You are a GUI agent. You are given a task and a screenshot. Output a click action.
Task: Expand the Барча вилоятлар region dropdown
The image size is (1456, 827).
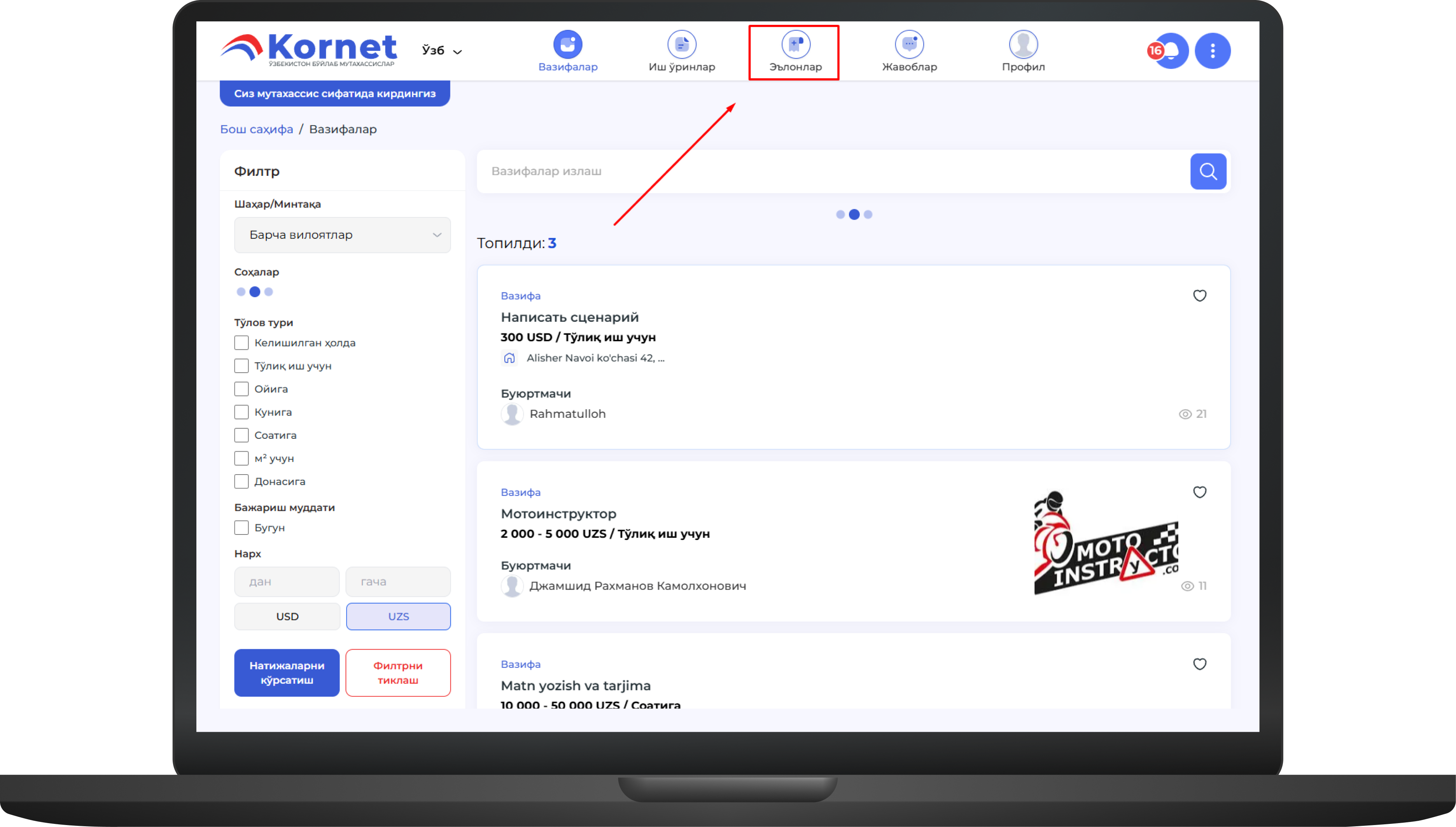tap(342, 235)
